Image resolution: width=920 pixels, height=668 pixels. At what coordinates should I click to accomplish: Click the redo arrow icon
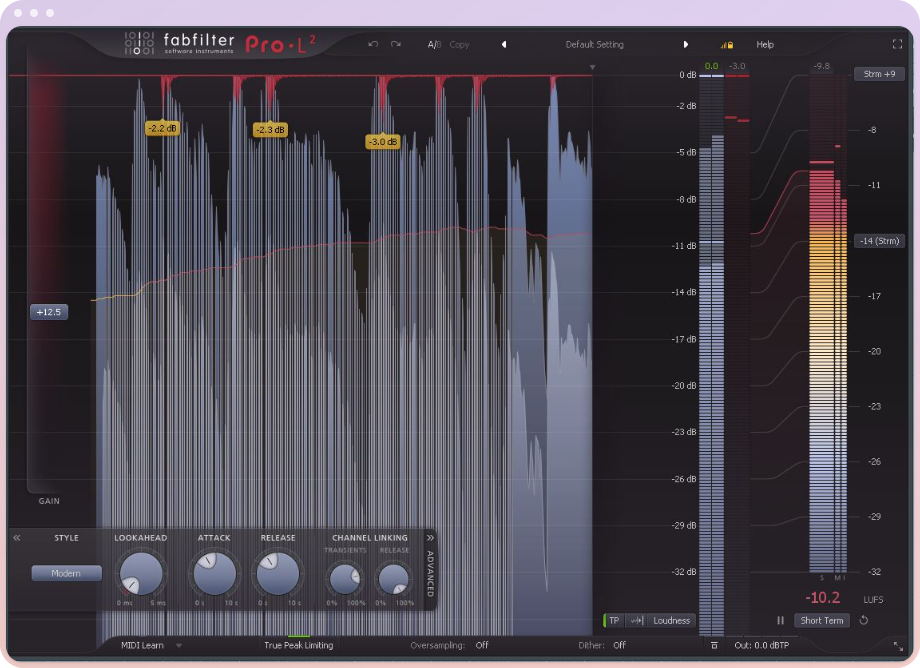click(x=396, y=44)
